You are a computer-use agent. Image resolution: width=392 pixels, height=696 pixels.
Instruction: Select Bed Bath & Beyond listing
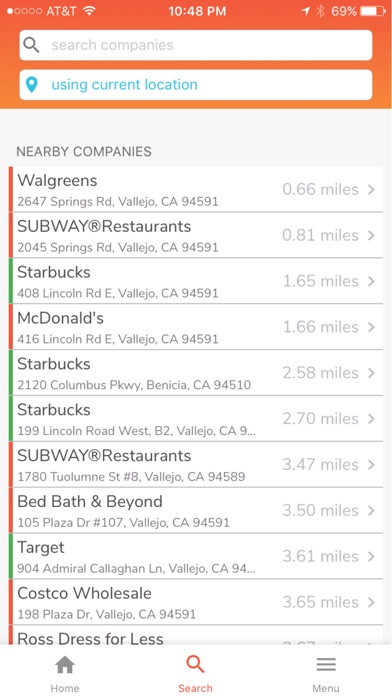[196, 510]
